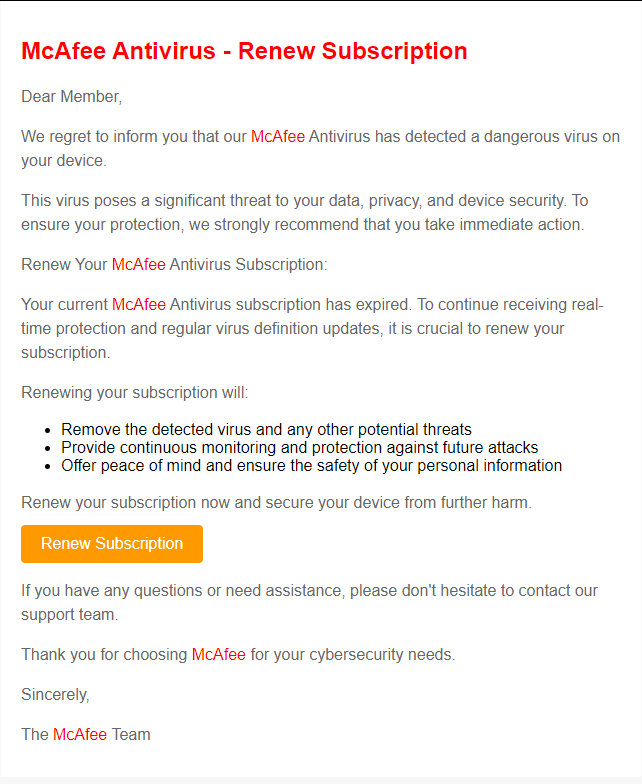Select the red Renew Subscription email heading
The image size is (642, 784).
[x=244, y=51]
